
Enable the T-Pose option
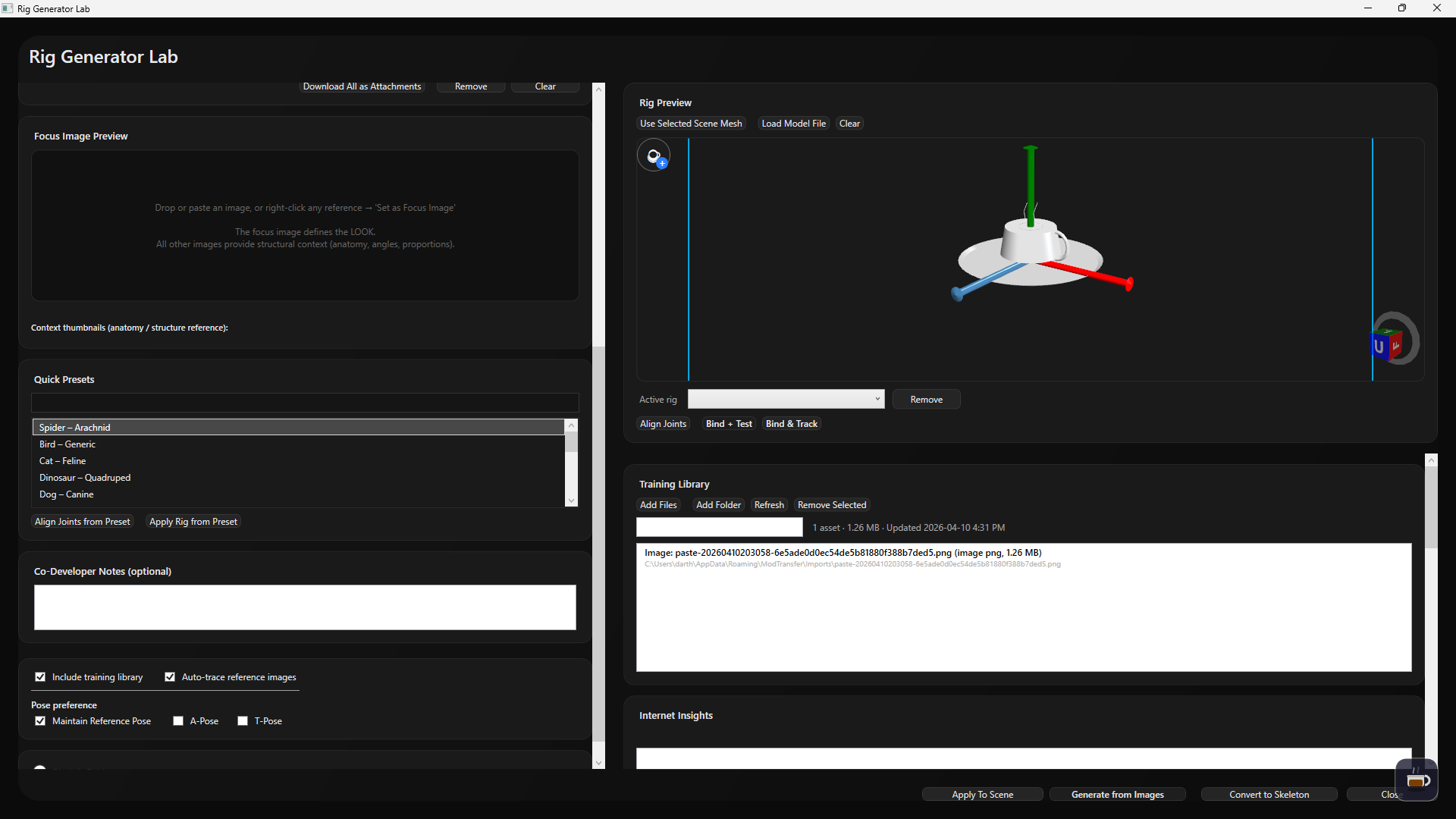coord(243,720)
